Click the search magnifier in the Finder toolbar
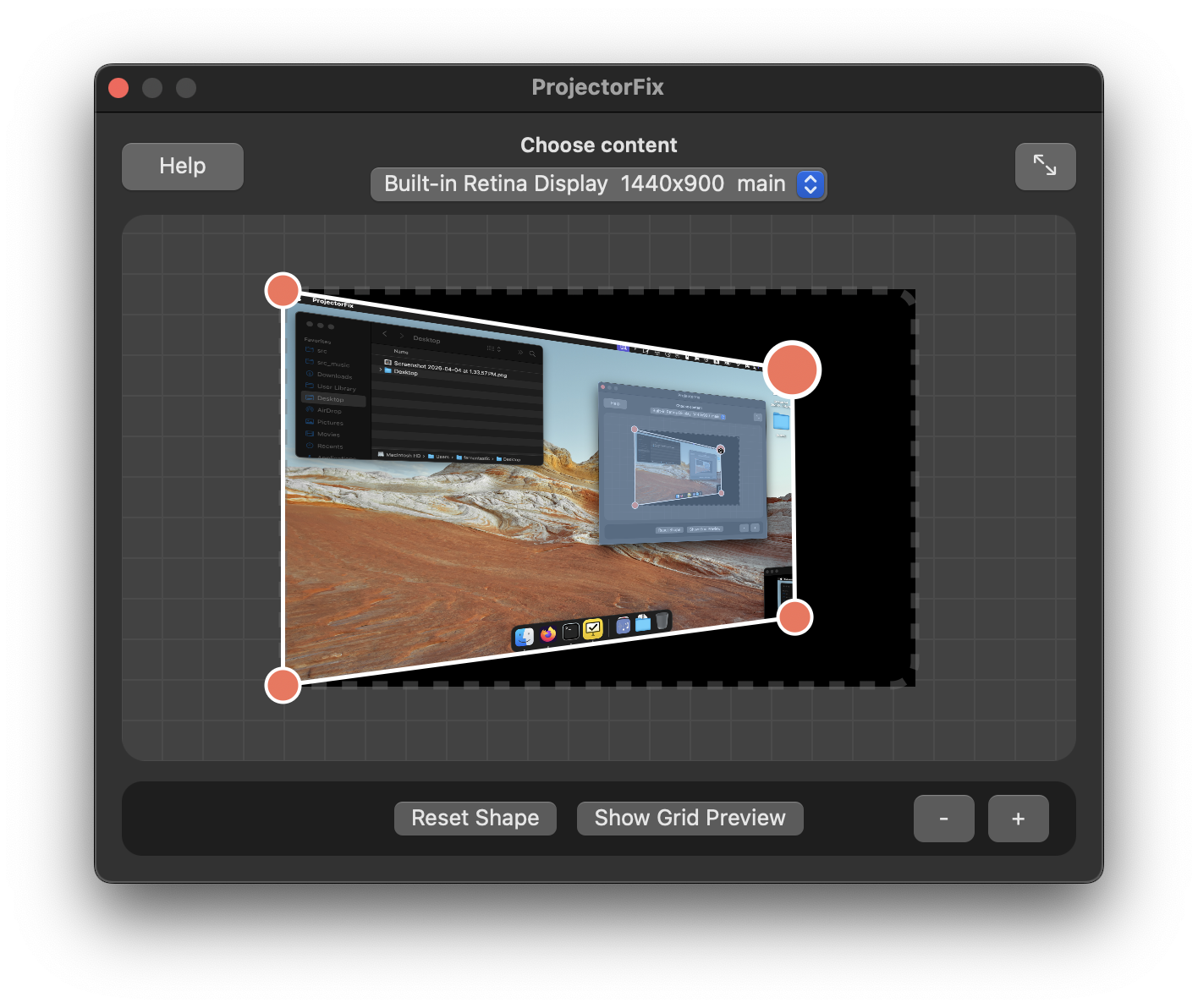 532,353
